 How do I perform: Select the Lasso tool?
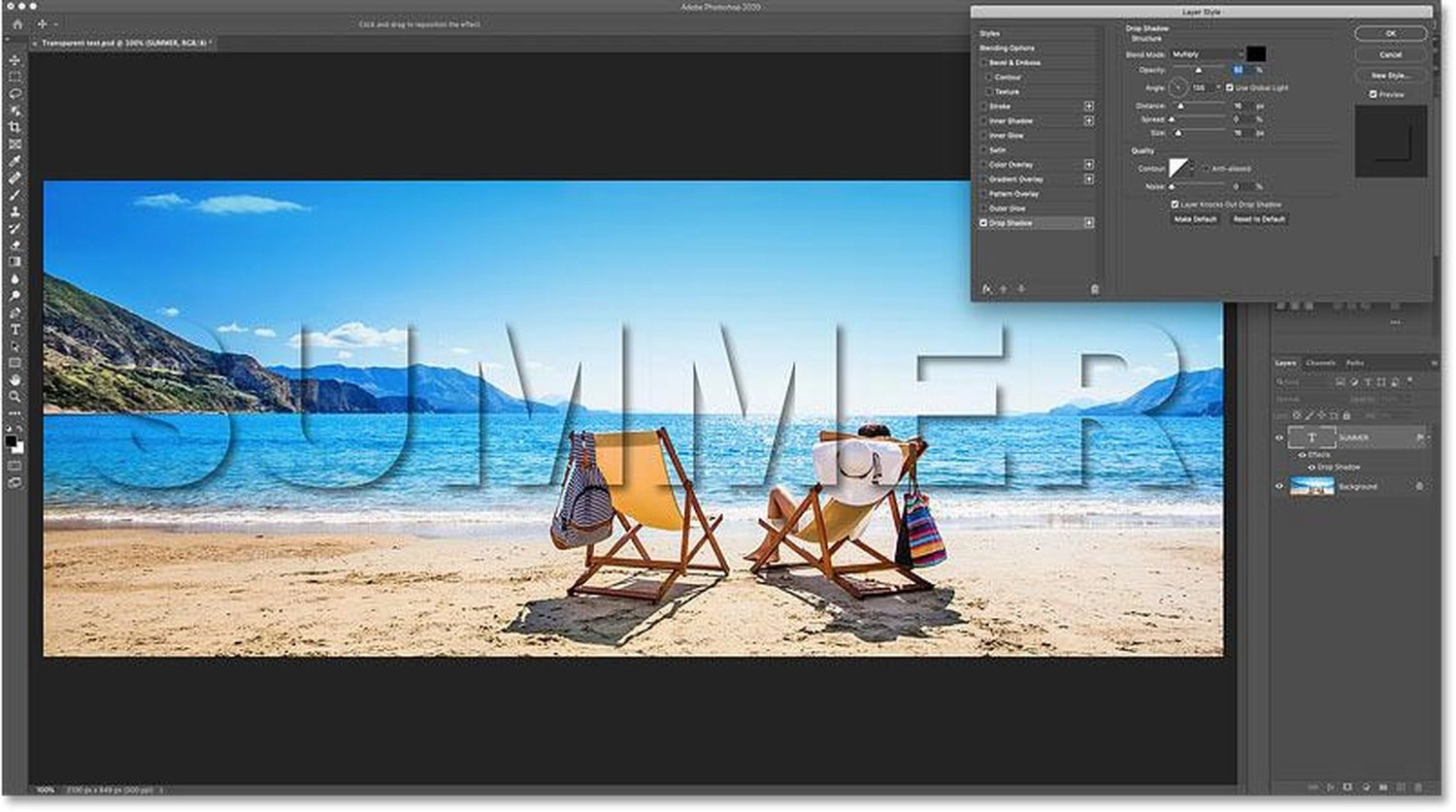(15, 94)
